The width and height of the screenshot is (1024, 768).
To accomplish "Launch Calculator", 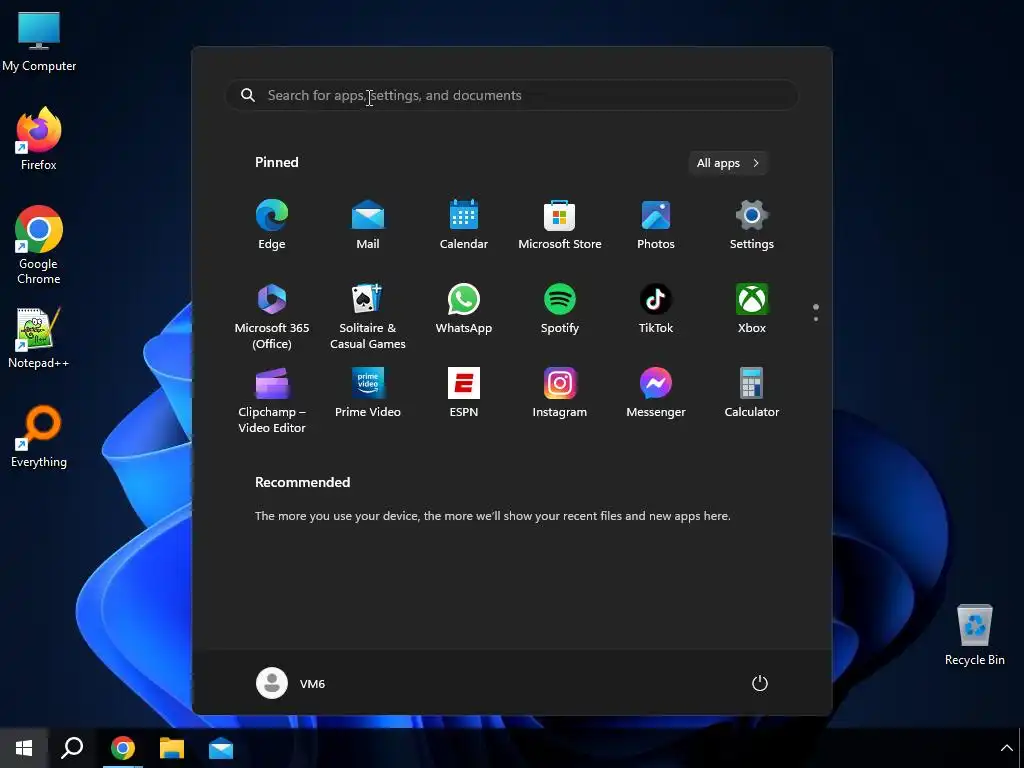I will coord(752,393).
